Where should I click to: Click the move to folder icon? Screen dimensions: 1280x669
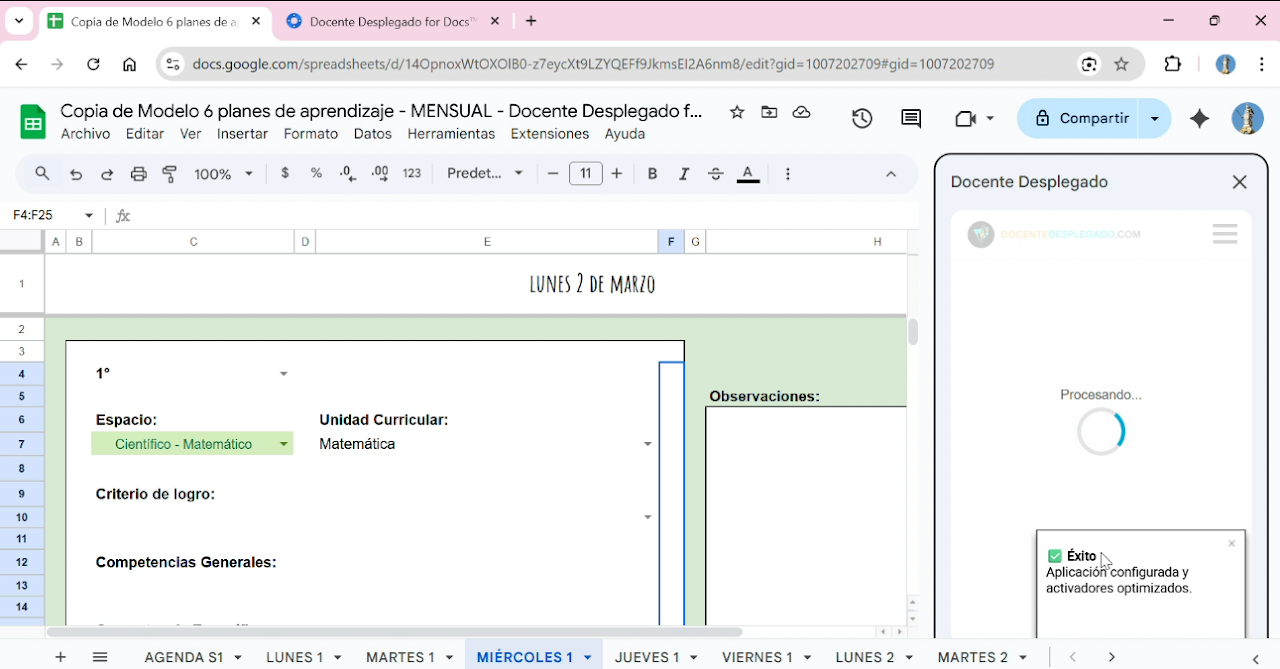[x=769, y=112]
